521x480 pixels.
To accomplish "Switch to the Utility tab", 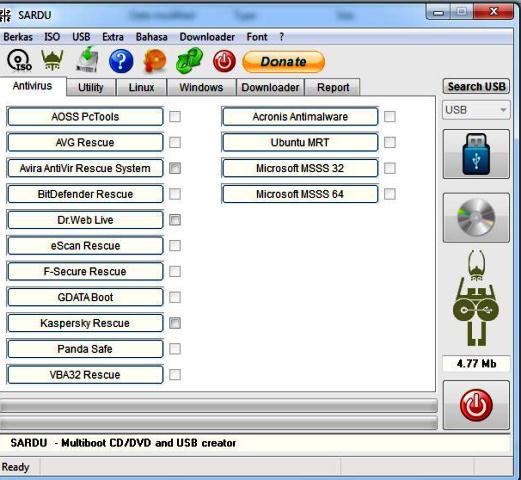I will pyautogui.click(x=91, y=87).
